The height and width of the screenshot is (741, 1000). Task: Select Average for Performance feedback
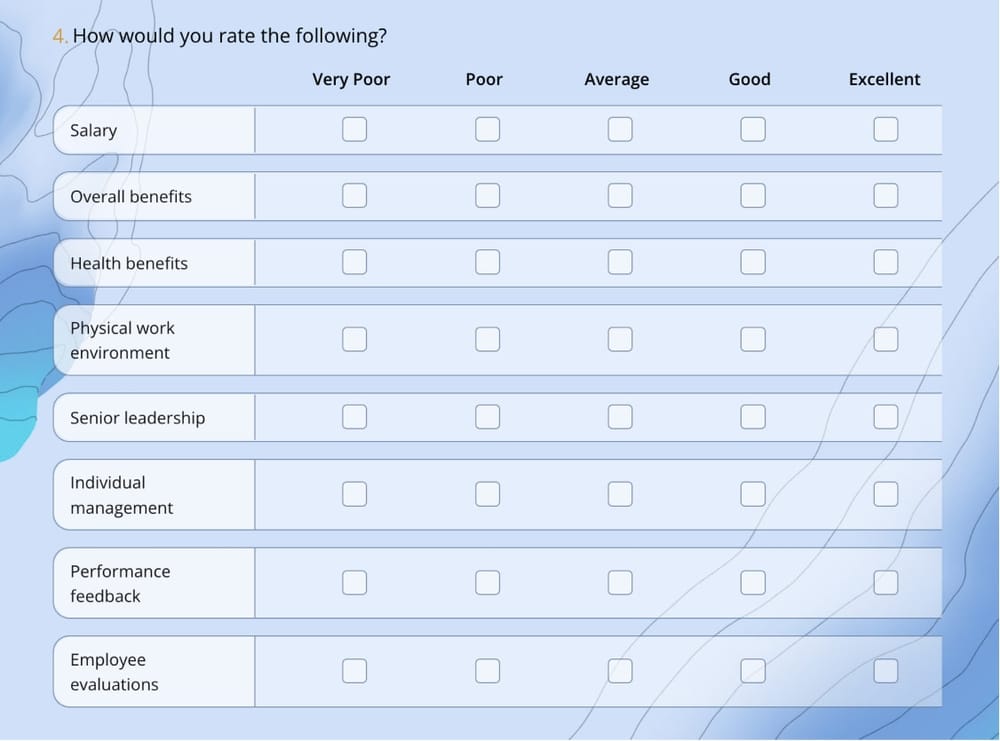click(620, 582)
